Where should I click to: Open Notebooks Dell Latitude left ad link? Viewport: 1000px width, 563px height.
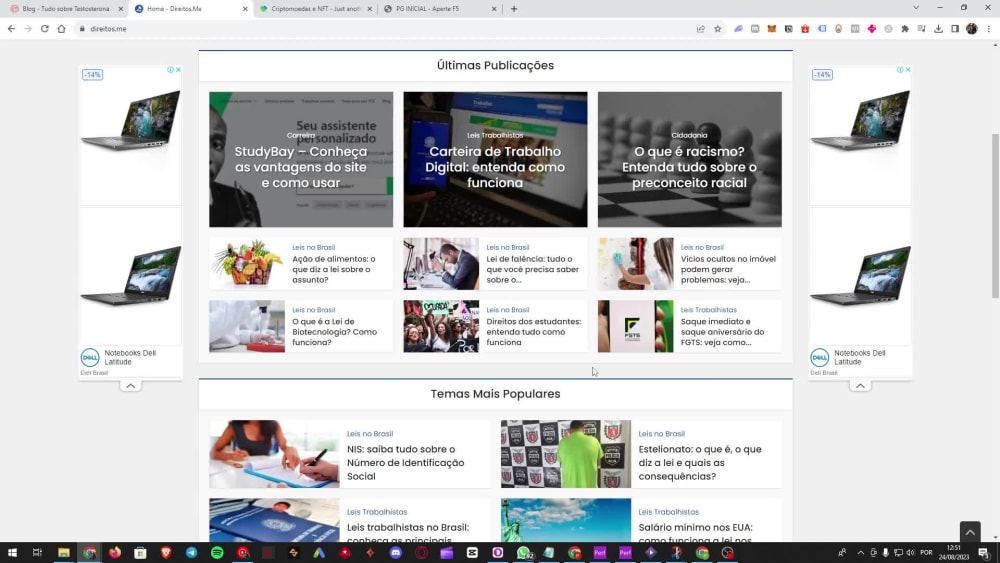tap(130, 357)
